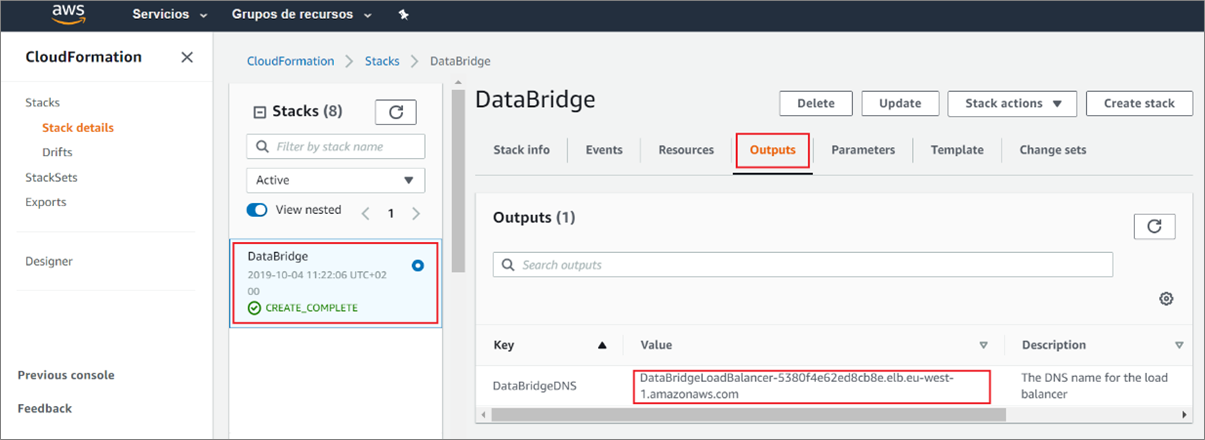Click the Update button
1205x440 pixels.
(x=900, y=103)
